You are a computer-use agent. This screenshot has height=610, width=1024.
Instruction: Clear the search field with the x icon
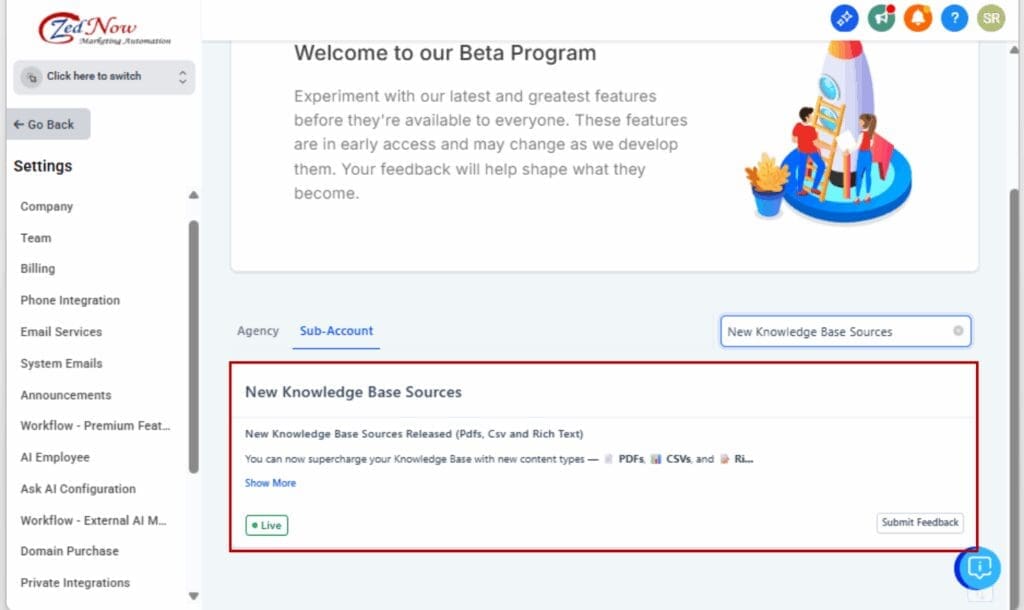coord(958,331)
